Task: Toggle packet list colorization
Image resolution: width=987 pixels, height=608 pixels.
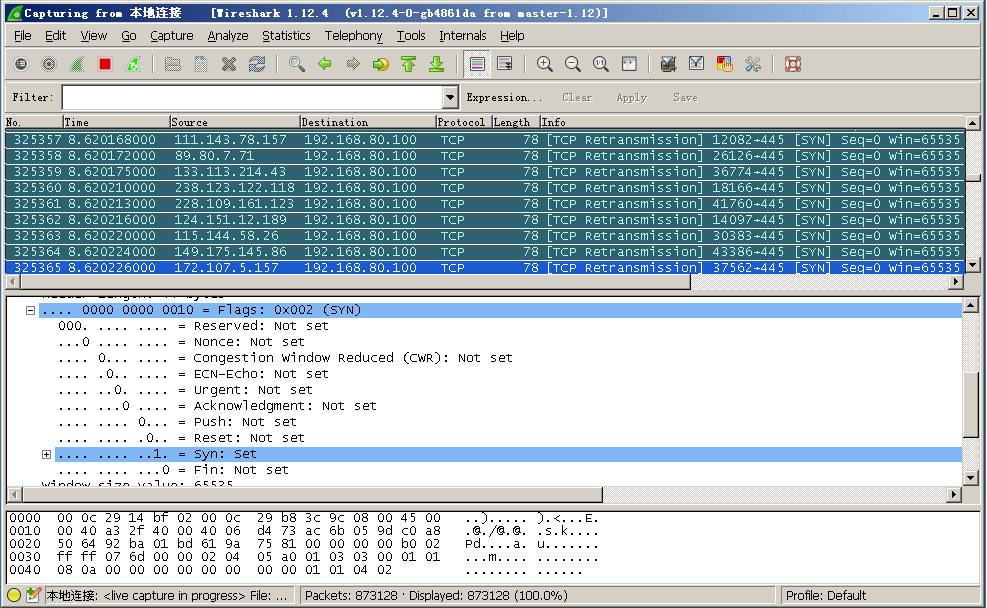Action: (477, 64)
